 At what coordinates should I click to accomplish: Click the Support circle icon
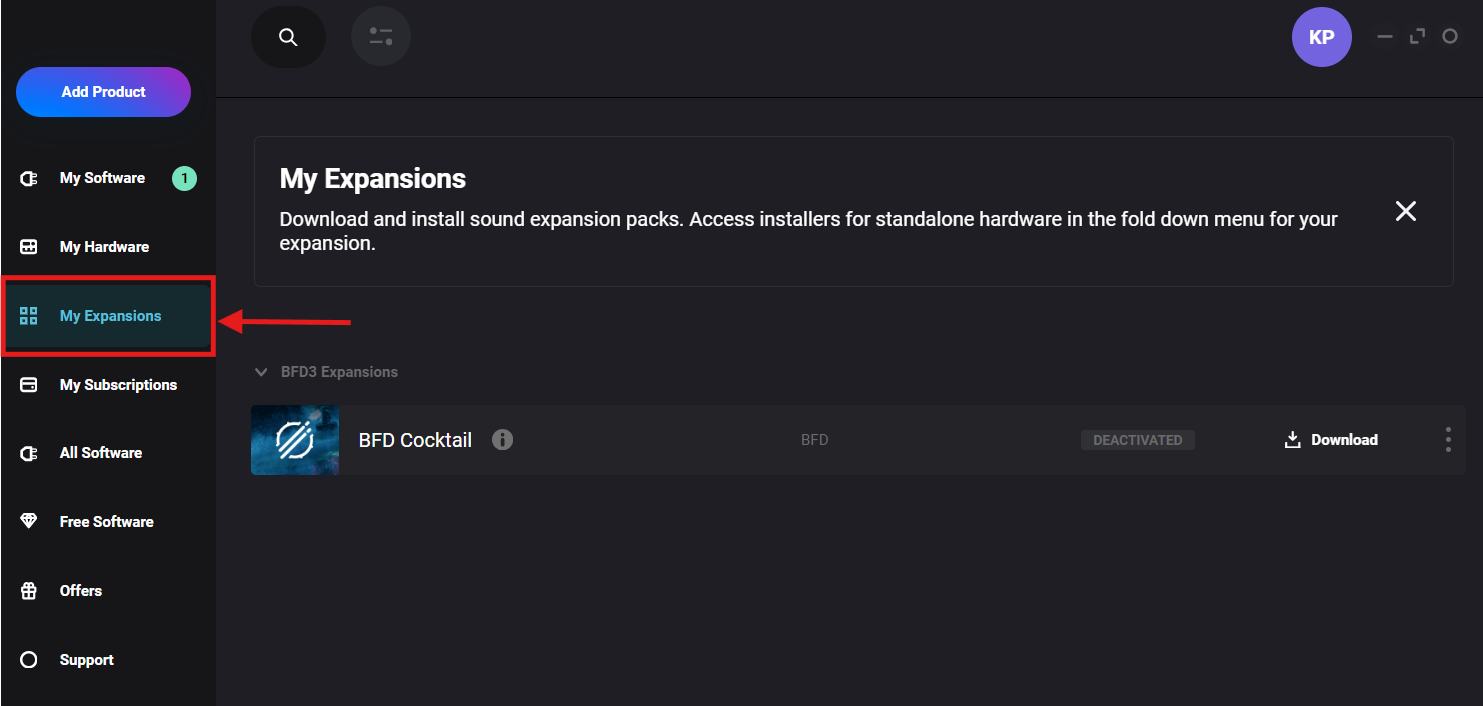click(29, 660)
